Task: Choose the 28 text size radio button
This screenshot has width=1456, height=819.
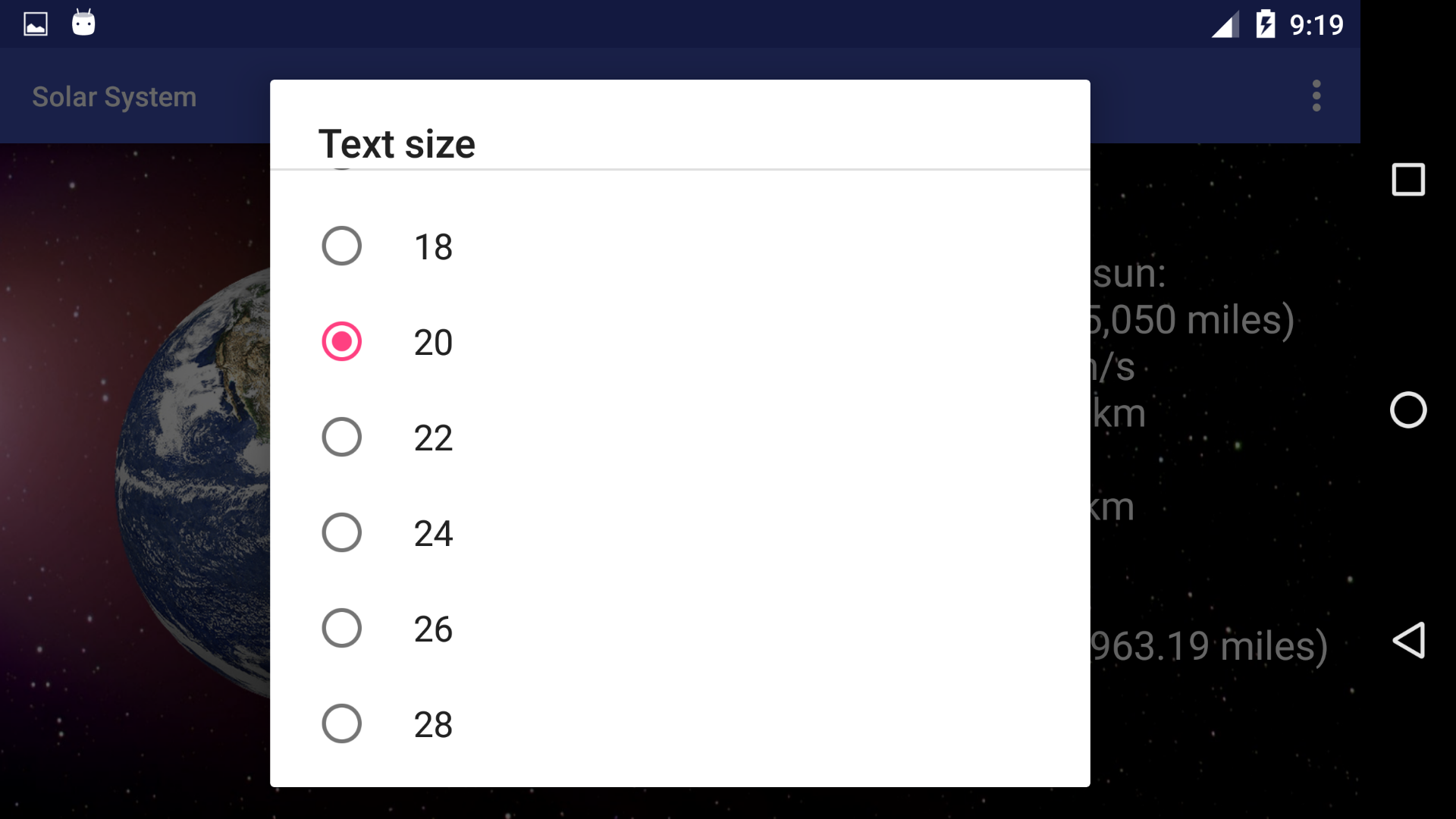Action: [x=342, y=724]
